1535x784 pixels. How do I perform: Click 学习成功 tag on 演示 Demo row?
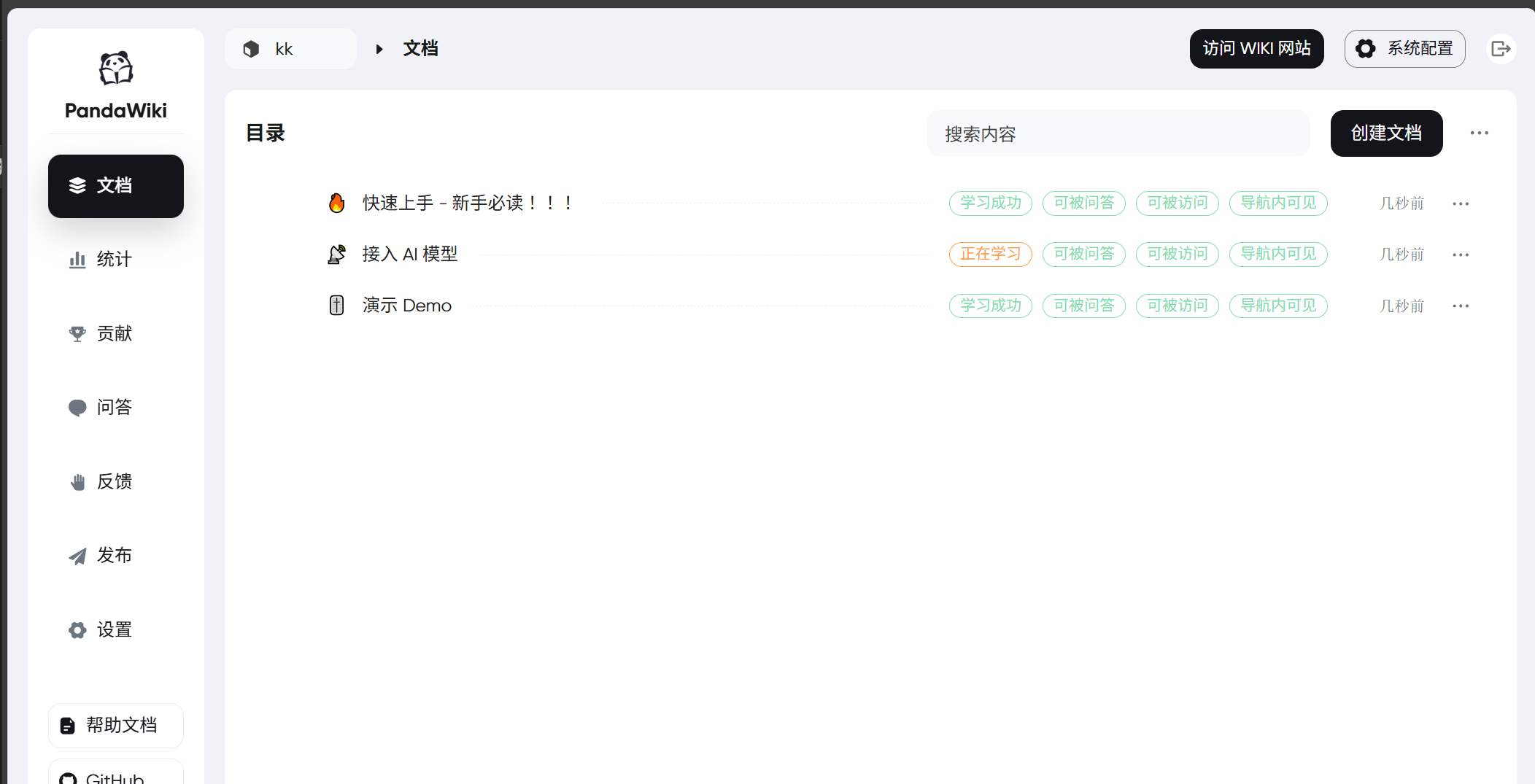[x=990, y=306]
